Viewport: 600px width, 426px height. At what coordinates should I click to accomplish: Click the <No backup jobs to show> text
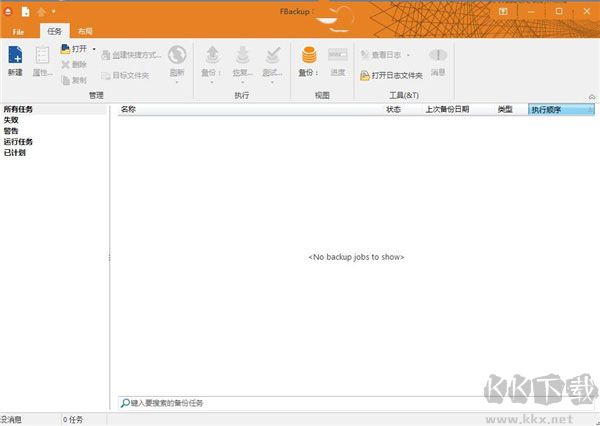[356, 257]
